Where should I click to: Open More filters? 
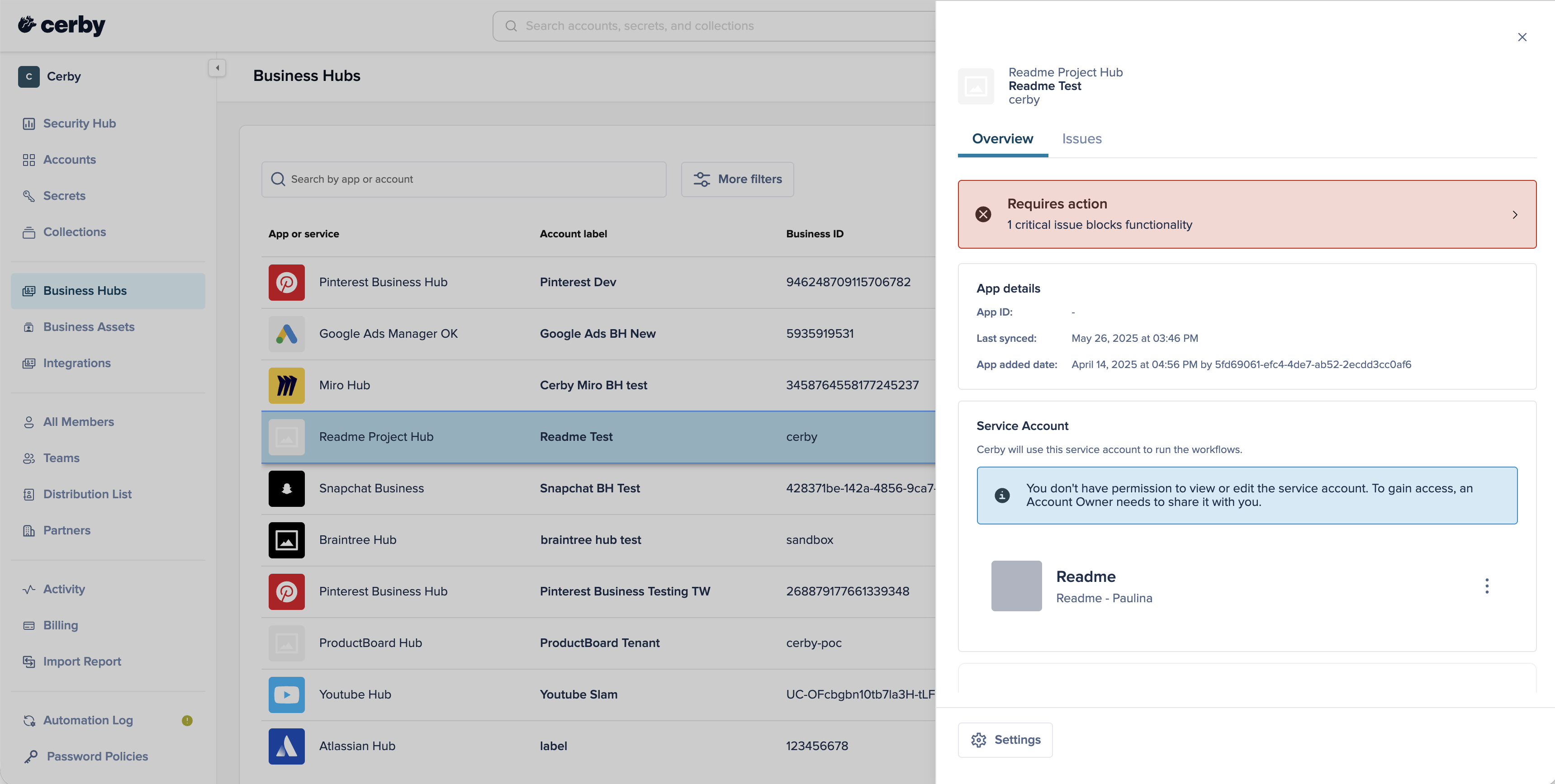[737, 179]
